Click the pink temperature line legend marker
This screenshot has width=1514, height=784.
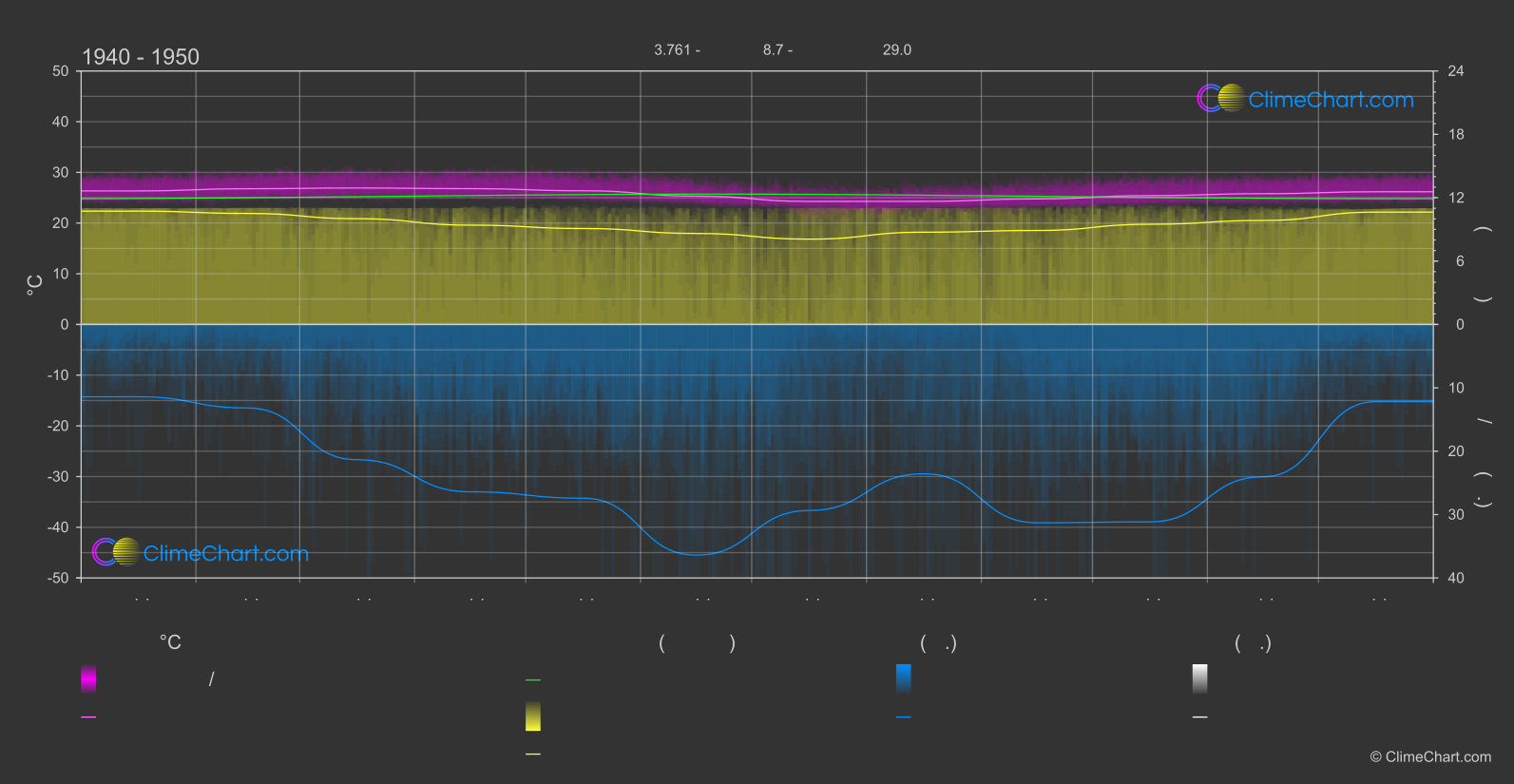(88, 717)
